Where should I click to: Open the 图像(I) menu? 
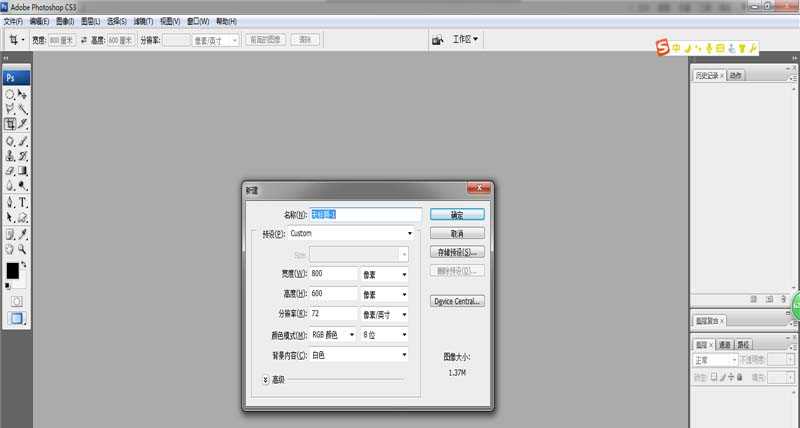pyautogui.click(x=64, y=21)
